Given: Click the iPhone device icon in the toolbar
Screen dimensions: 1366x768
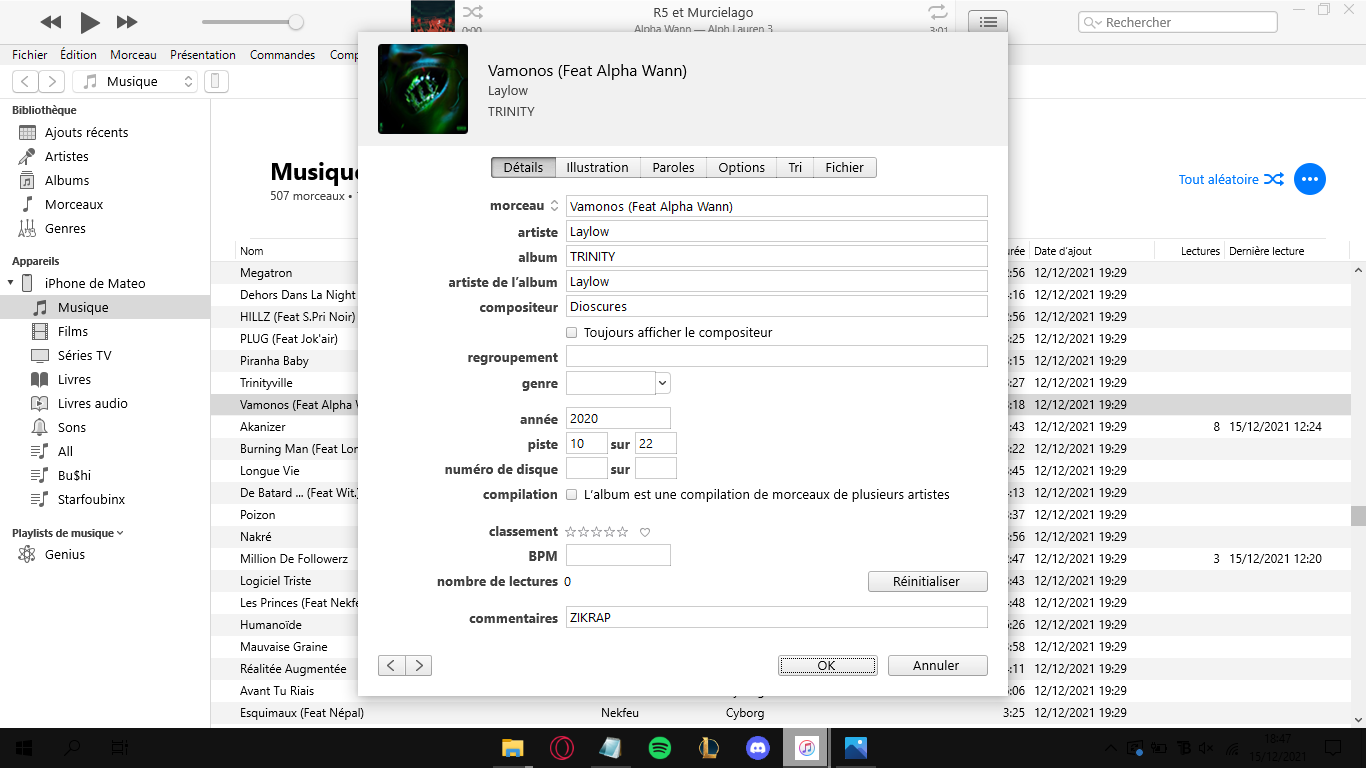Looking at the screenshot, I should (x=217, y=82).
